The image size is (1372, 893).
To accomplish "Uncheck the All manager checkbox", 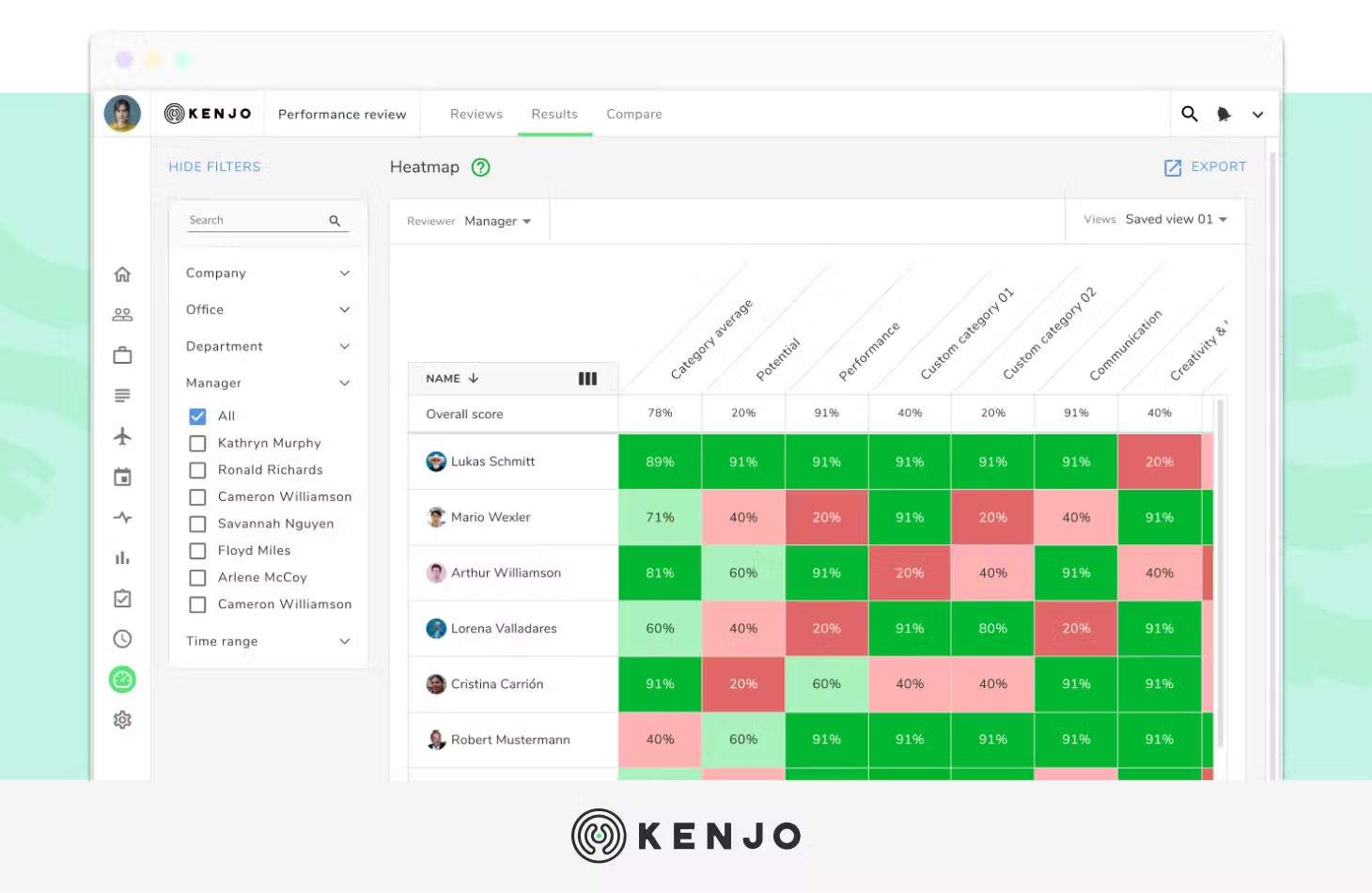I will pyautogui.click(x=197, y=416).
